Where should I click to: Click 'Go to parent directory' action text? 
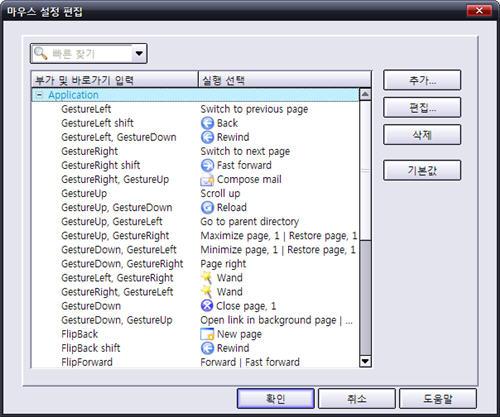coord(249,221)
